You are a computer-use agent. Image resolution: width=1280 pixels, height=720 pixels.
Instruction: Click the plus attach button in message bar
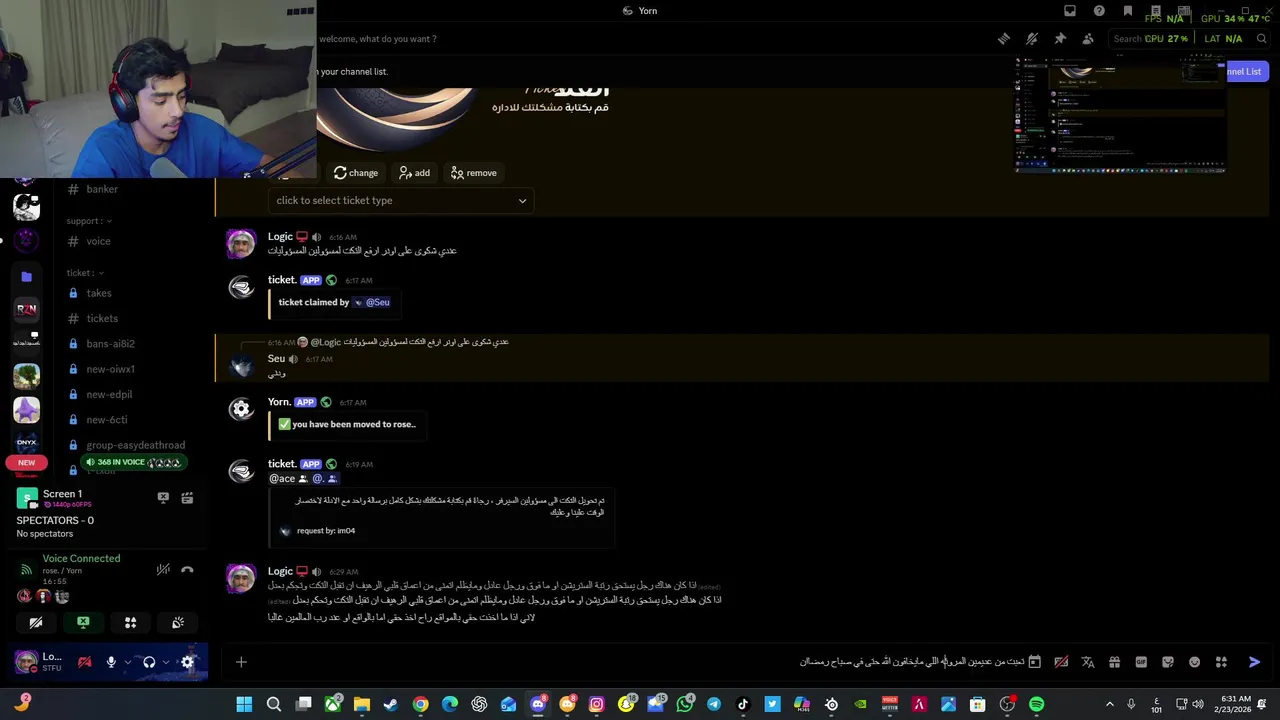(241, 662)
